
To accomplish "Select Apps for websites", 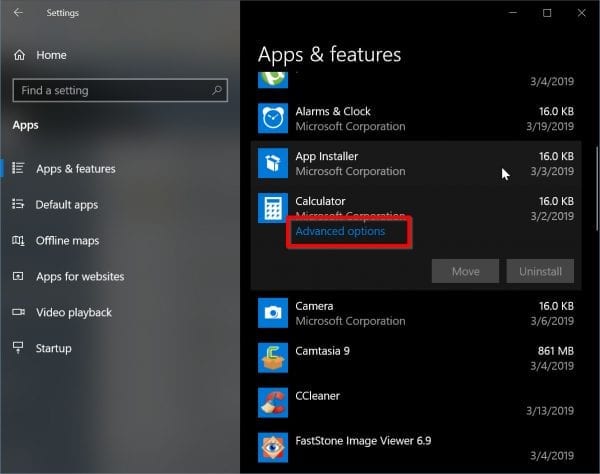I will [x=79, y=276].
